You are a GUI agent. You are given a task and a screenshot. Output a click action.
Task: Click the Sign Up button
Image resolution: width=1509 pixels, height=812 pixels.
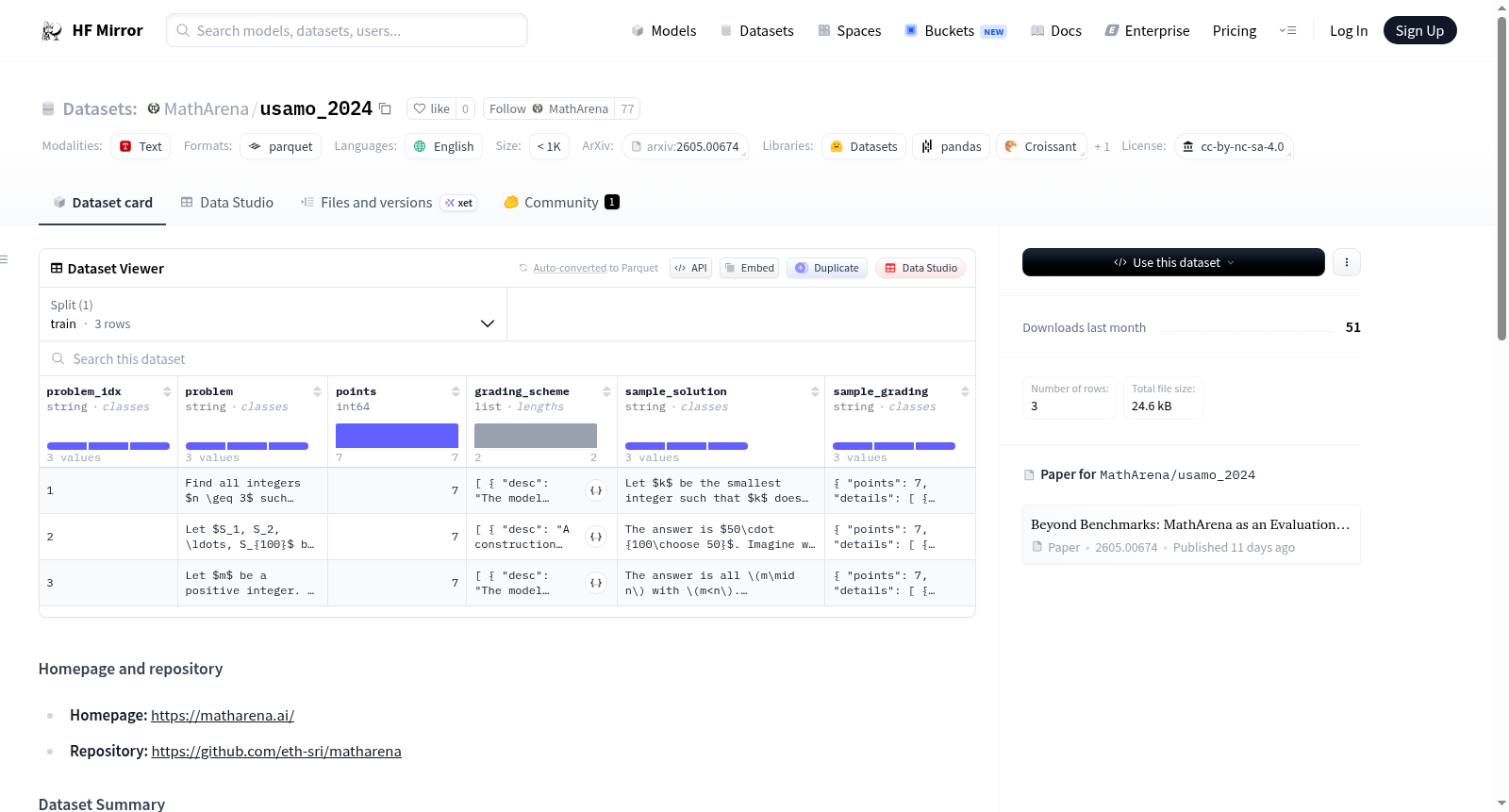pyautogui.click(x=1419, y=30)
